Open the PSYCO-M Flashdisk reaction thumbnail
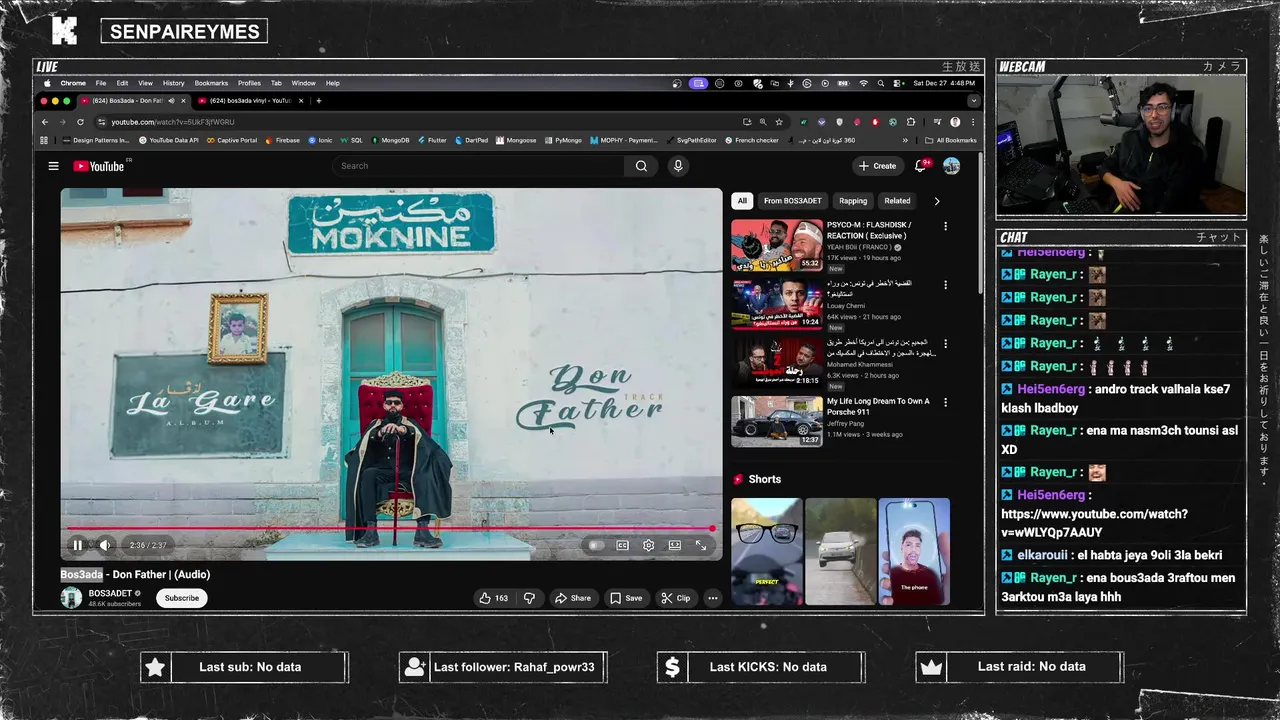This screenshot has width=1280, height=720. pos(777,245)
